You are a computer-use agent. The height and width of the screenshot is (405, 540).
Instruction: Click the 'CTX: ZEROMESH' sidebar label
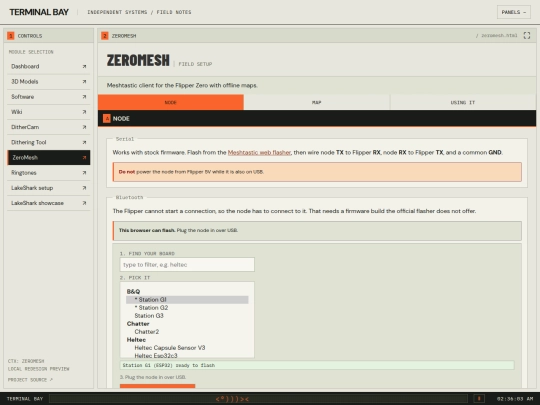(26, 361)
